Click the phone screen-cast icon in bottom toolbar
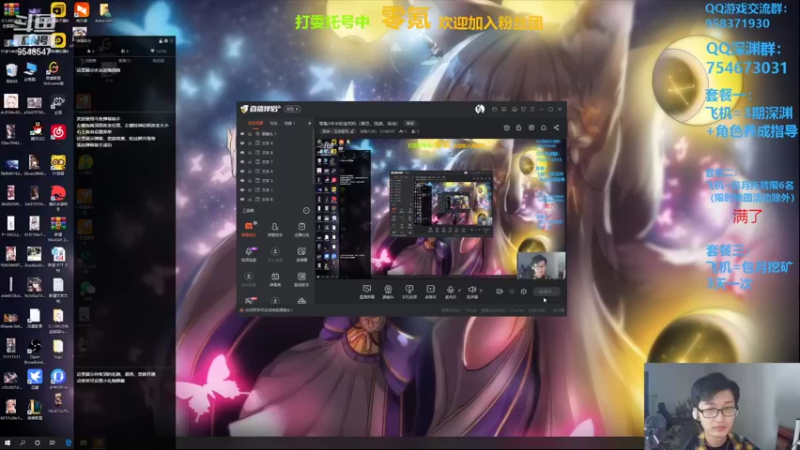Screen dimensions: 800x450 click(409, 289)
